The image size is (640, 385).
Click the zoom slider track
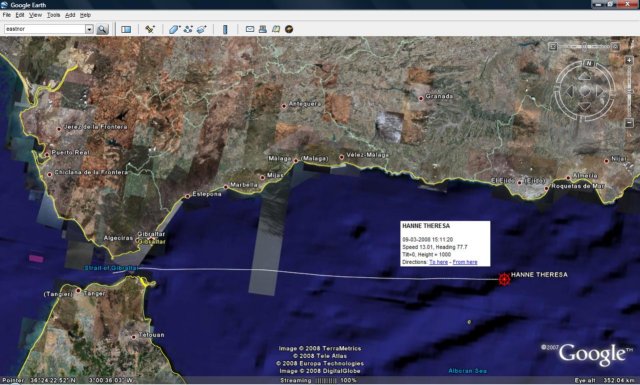coord(629,91)
